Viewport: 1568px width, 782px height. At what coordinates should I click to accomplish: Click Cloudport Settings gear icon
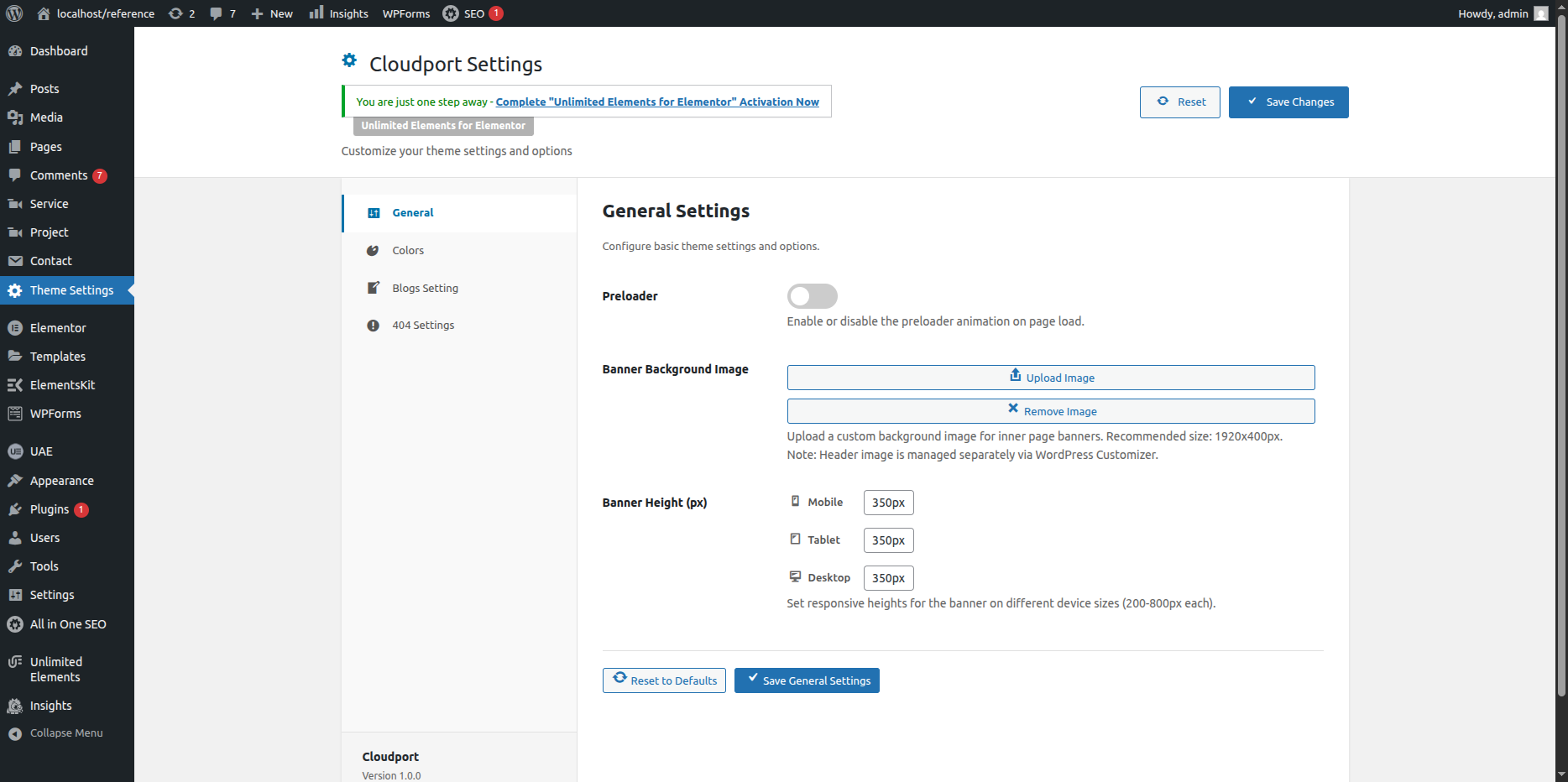point(349,60)
